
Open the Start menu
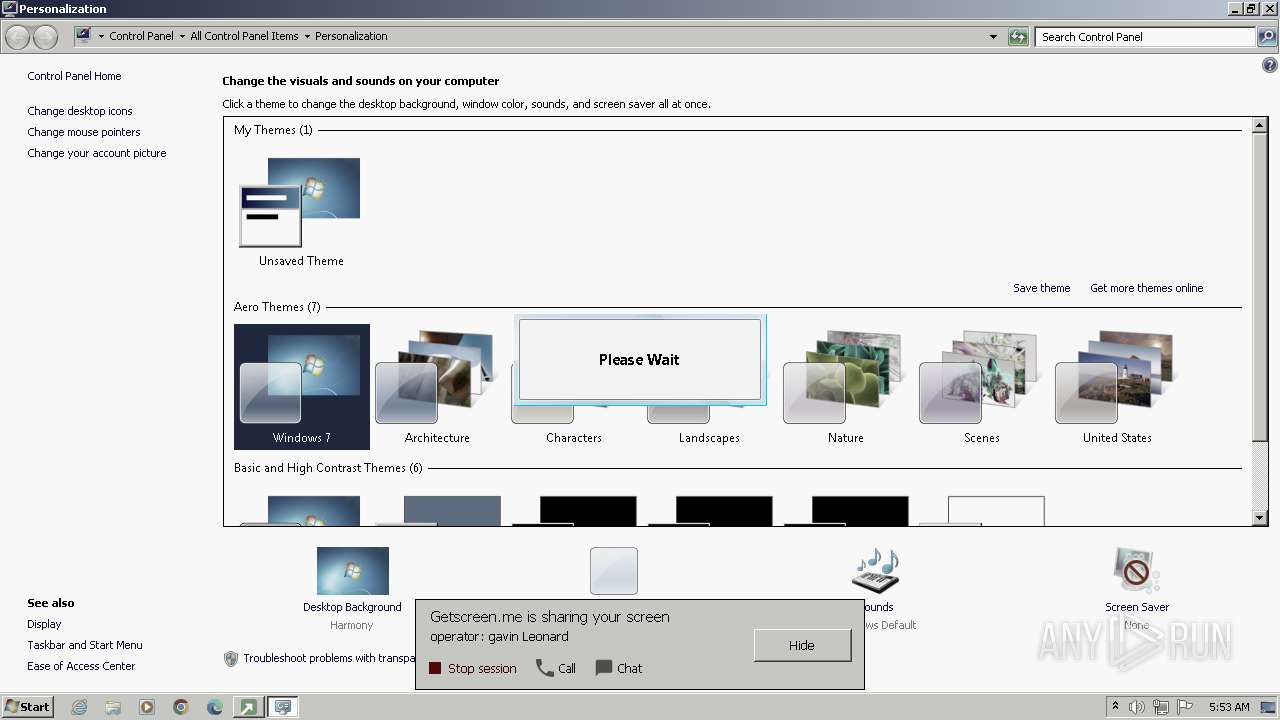27,707
